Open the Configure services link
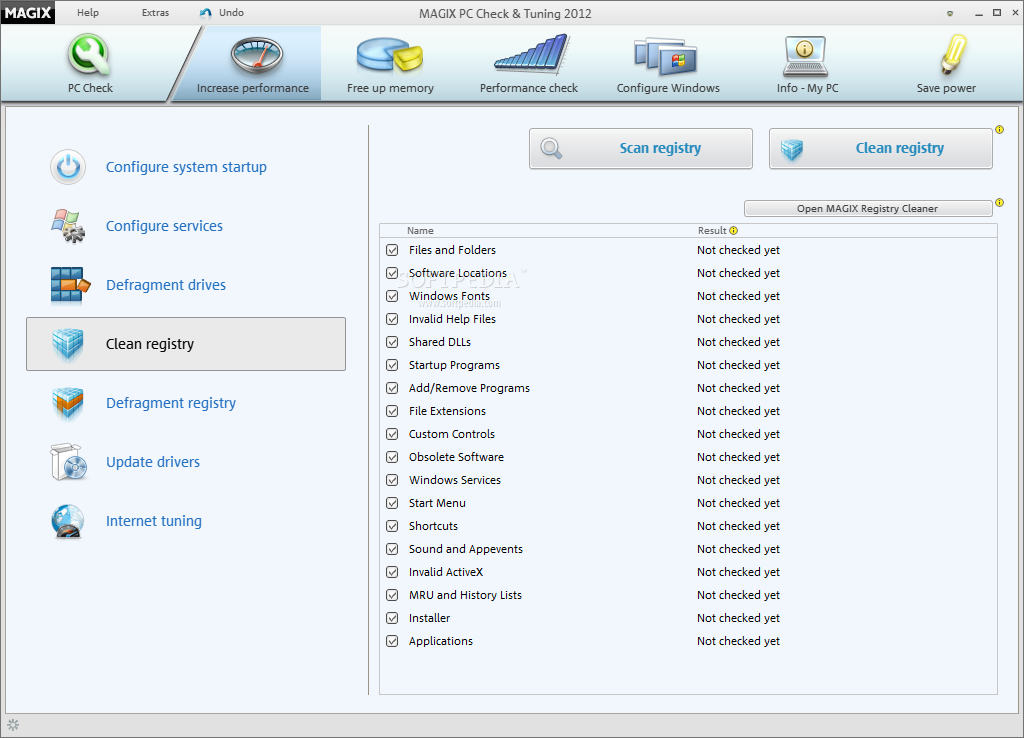Screen dimensions: 1024x738 [x=164, y=226]
